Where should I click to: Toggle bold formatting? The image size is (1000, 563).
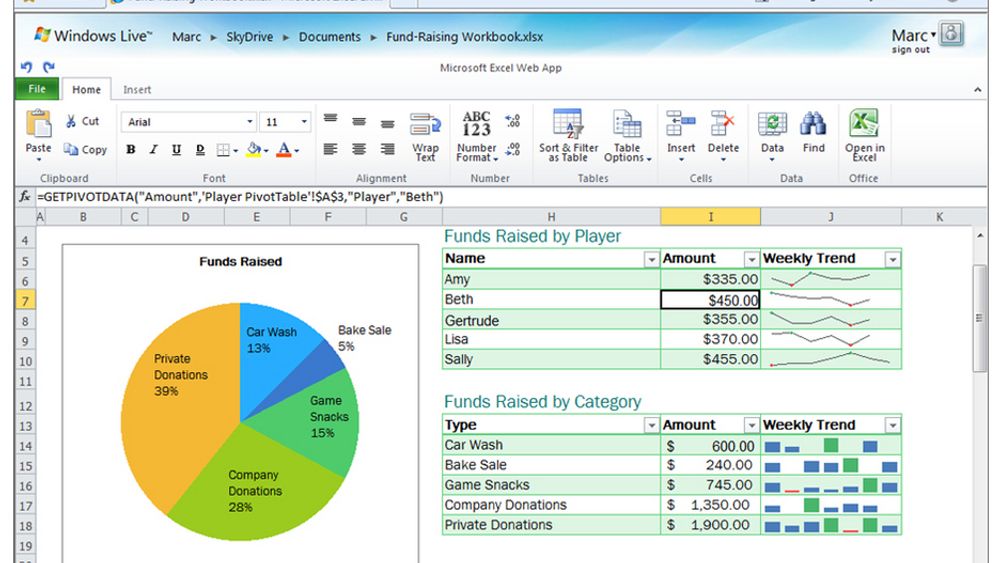131,150
